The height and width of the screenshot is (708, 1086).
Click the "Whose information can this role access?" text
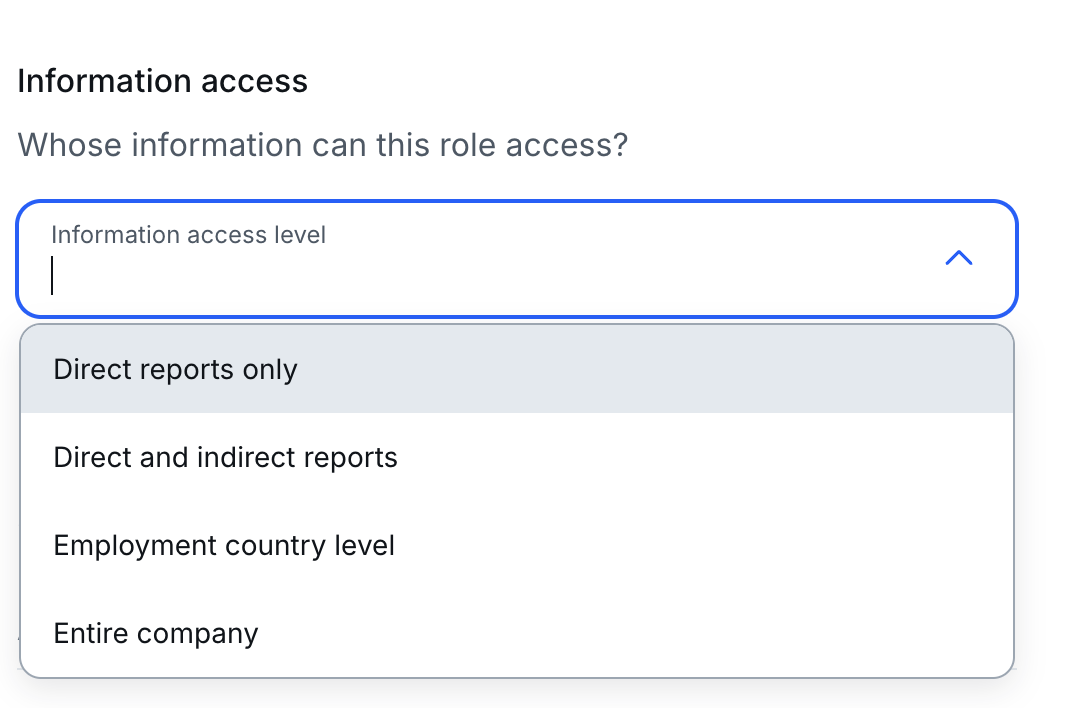point(323,145)
